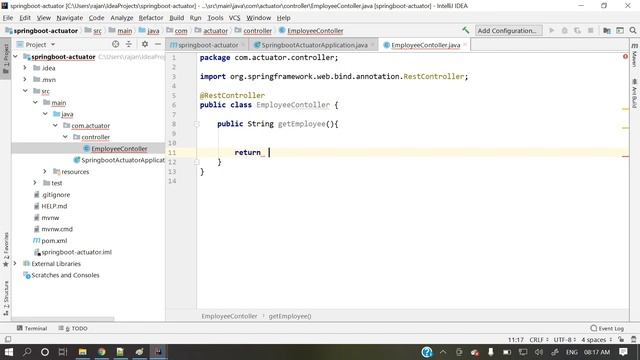Open Windows Start menu

pos(9,352)
